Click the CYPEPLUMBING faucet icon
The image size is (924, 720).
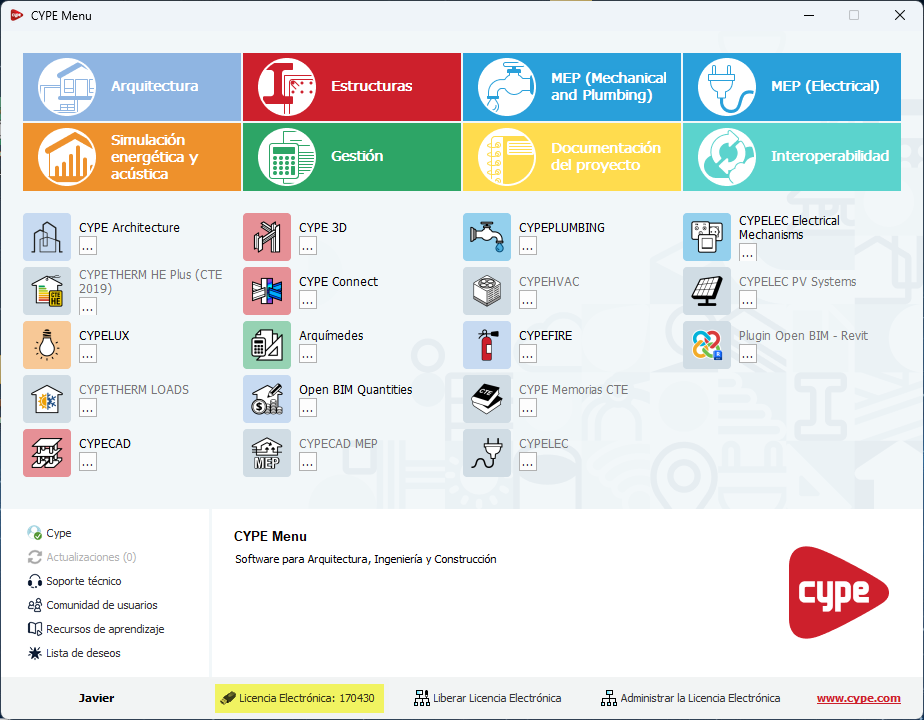[x=487, y=237]
